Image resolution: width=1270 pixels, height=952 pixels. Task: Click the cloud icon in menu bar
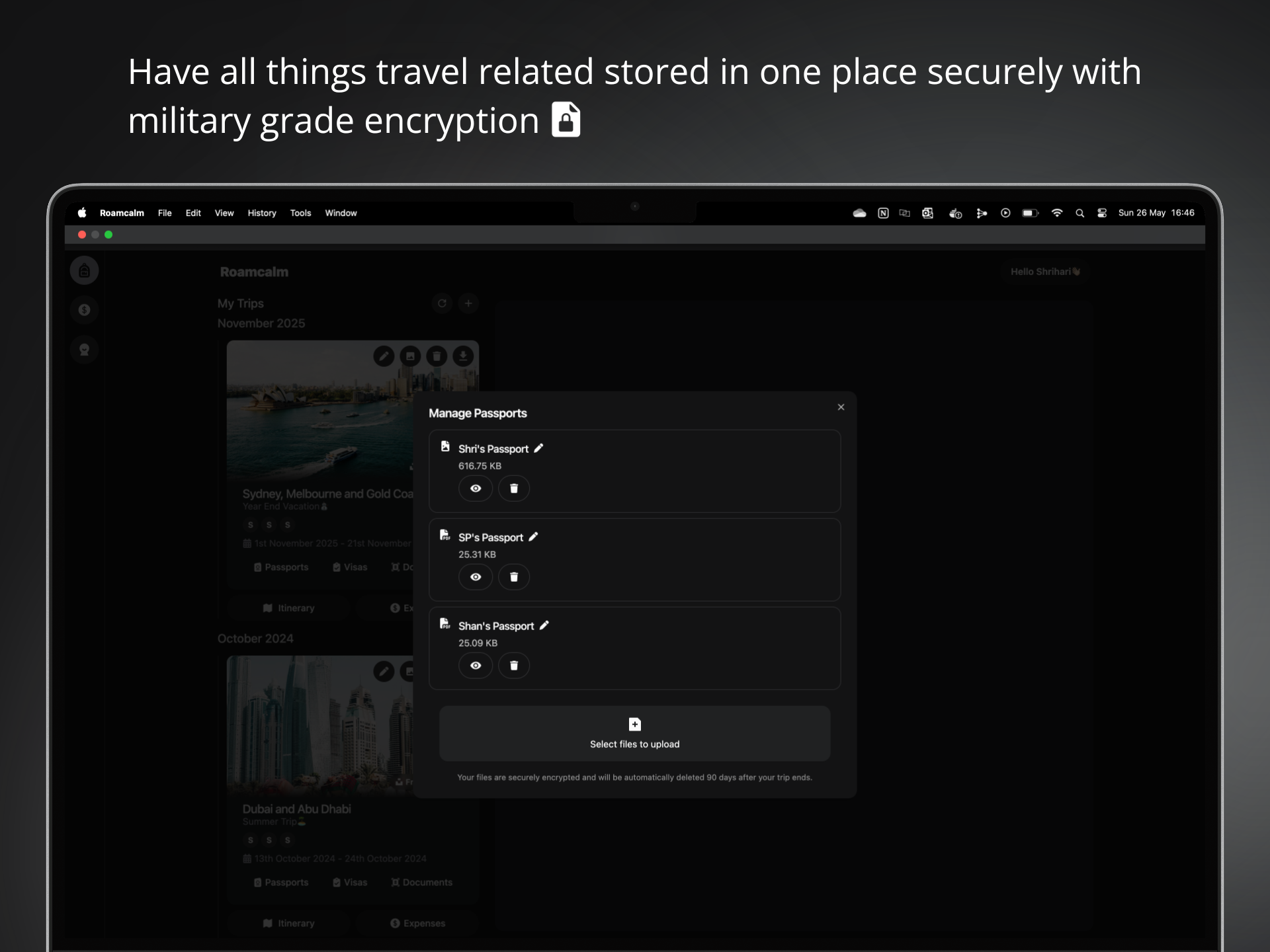tap(859, 213)
